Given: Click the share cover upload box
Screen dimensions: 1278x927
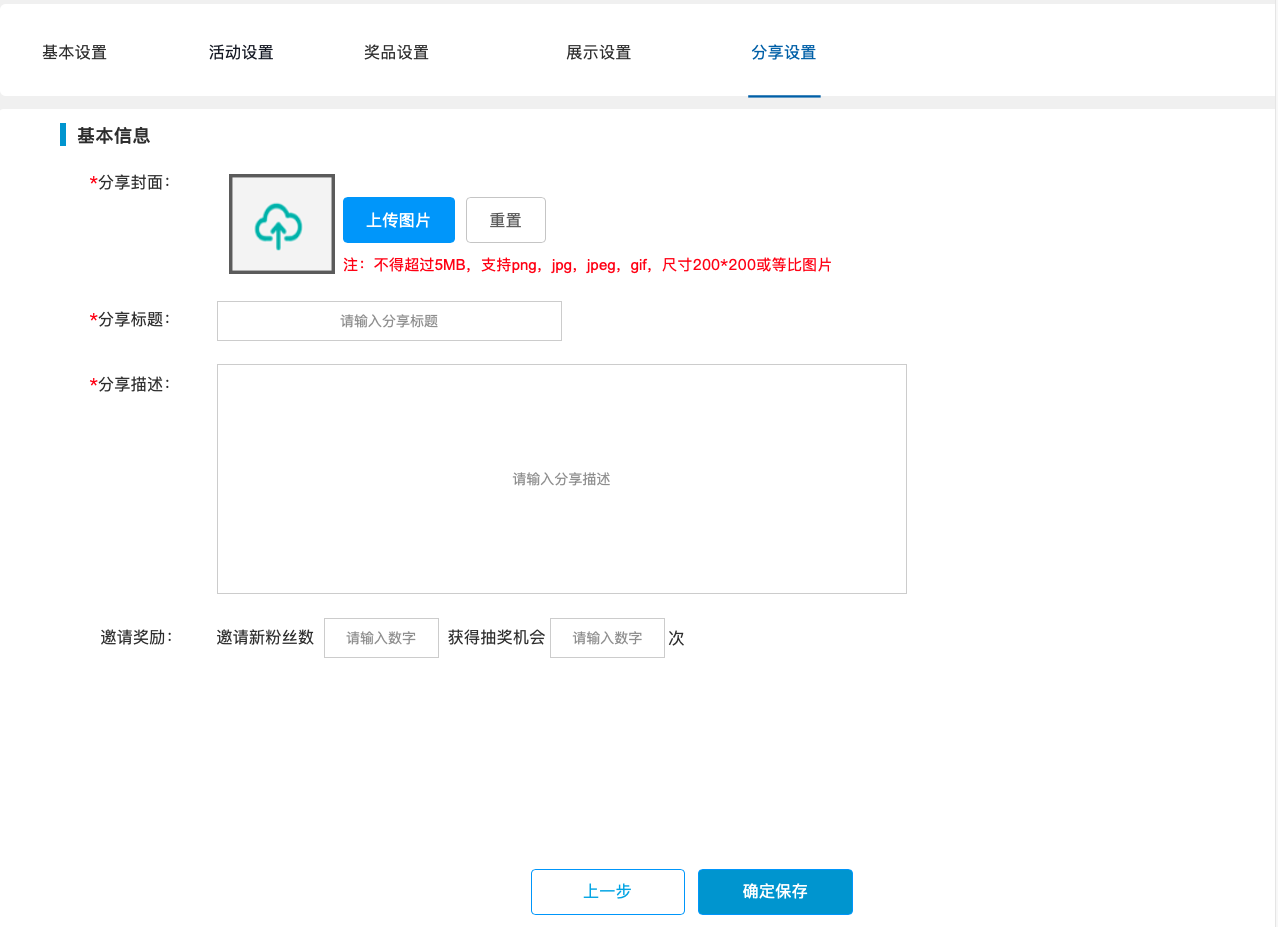Looking at the screenshot, I should (x=281, y=222).
